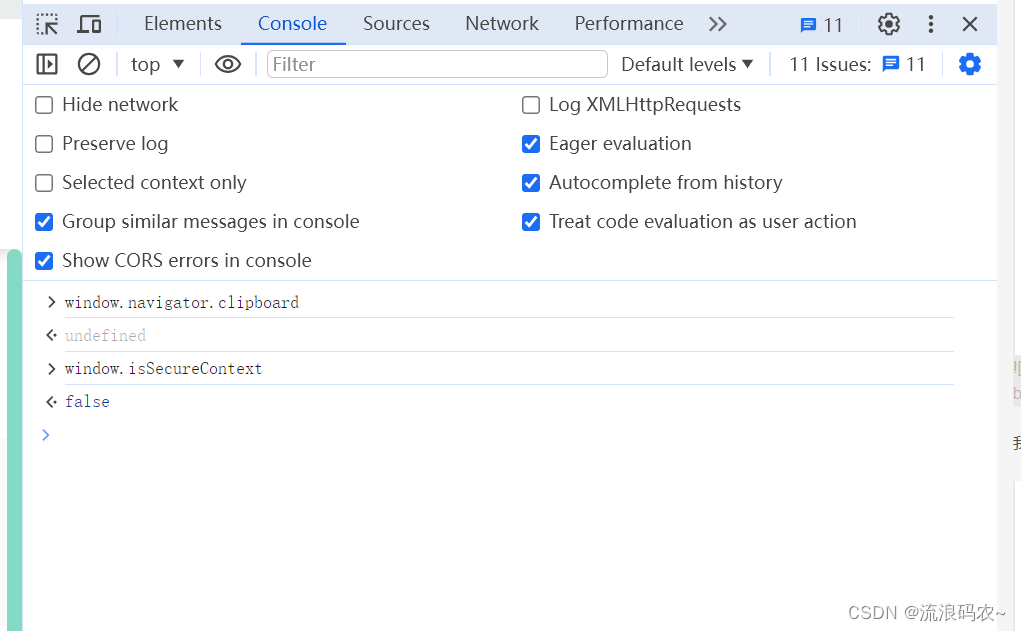Uncheck Show CORS errors in console

(x=44, y=260)
